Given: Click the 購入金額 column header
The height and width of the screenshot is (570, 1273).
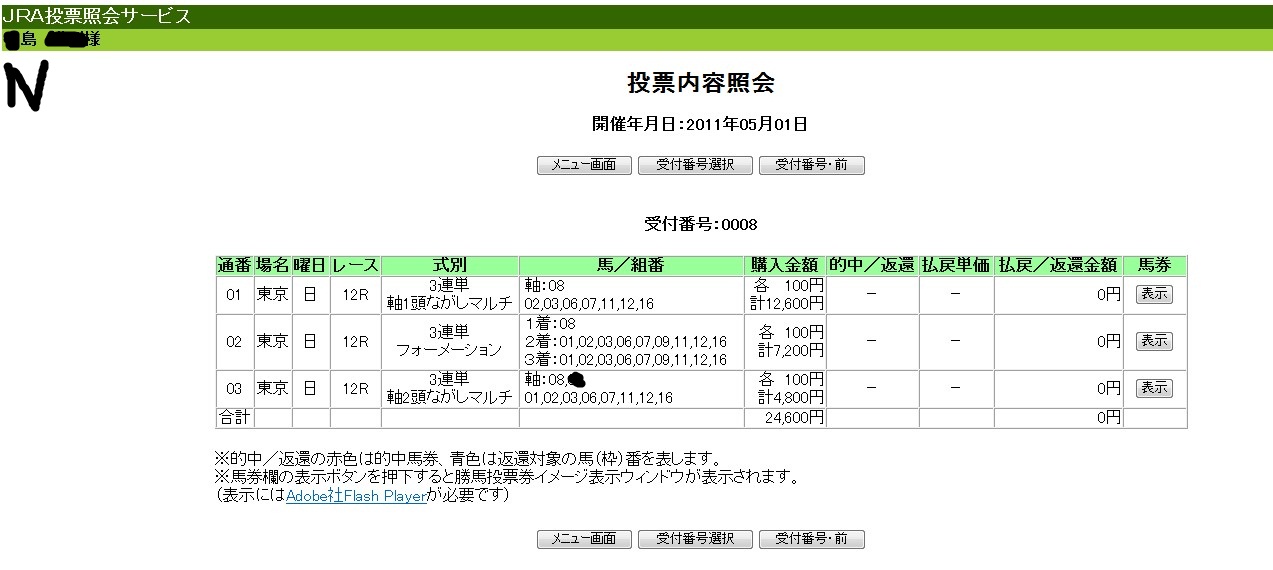Looking at the screenshot, I should [x=785, y=266].
